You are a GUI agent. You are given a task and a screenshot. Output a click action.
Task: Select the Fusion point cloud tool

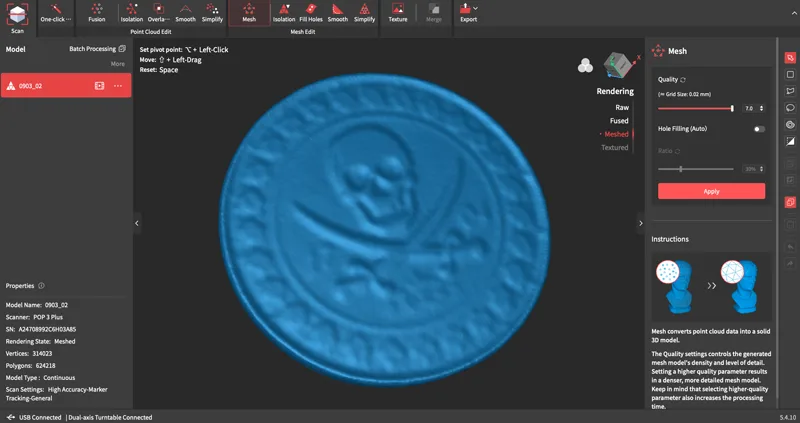pyautogui.click(x=96, y=14)
